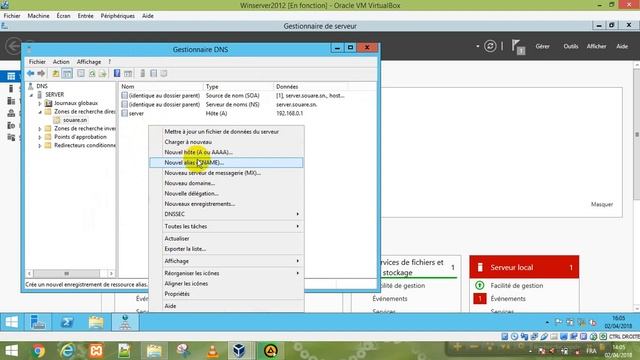Click the Export list icon in DNS toolbar
This screenshot has width=640, height=360.
pos(102,73)
